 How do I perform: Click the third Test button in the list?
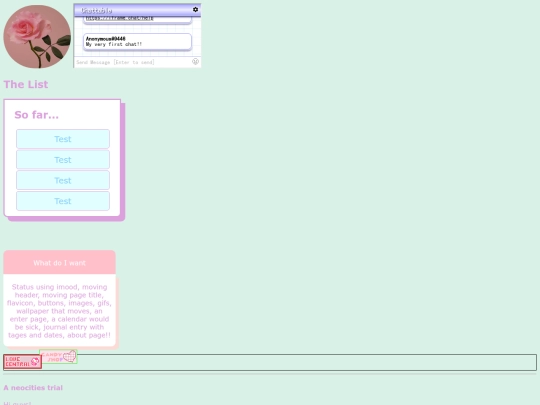click(63, 180)
